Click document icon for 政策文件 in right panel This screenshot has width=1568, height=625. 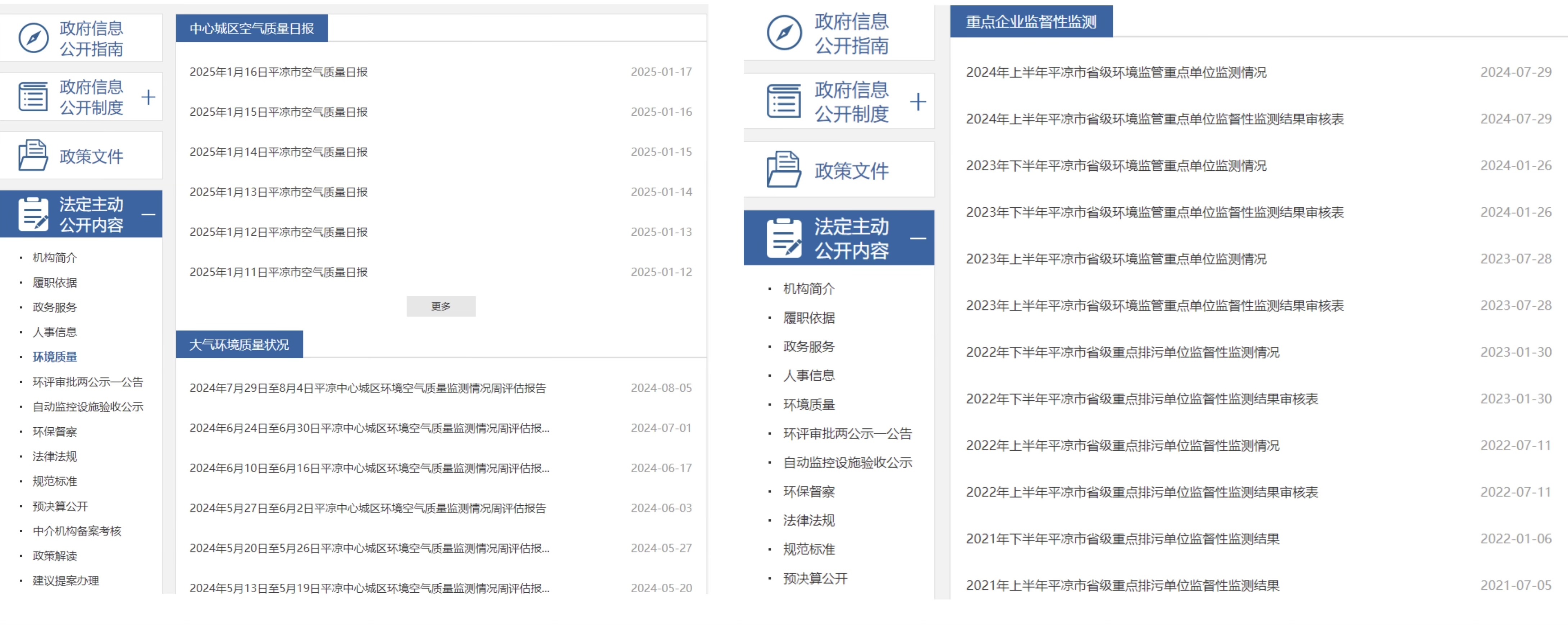784,169
